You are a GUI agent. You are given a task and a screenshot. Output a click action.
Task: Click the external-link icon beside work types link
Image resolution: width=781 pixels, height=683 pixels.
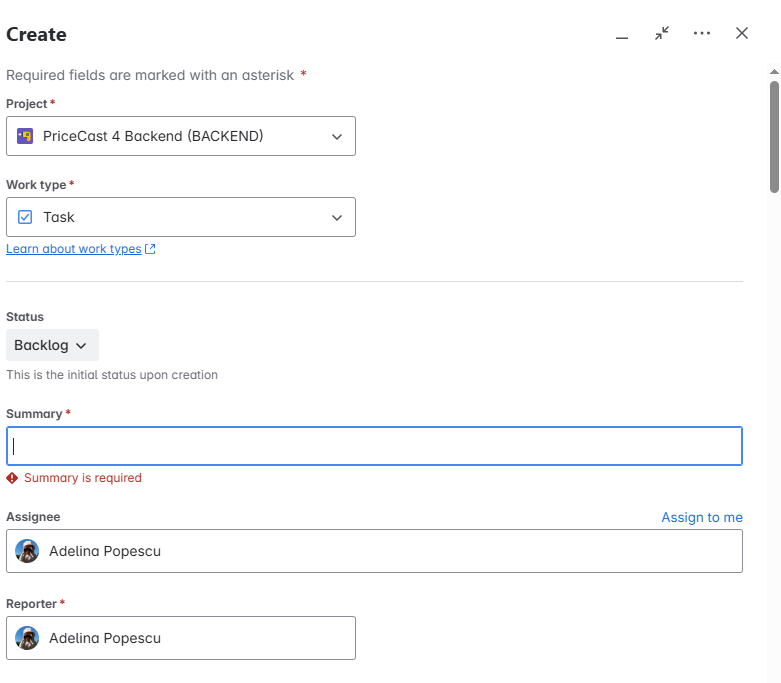[x=150, y=249]
